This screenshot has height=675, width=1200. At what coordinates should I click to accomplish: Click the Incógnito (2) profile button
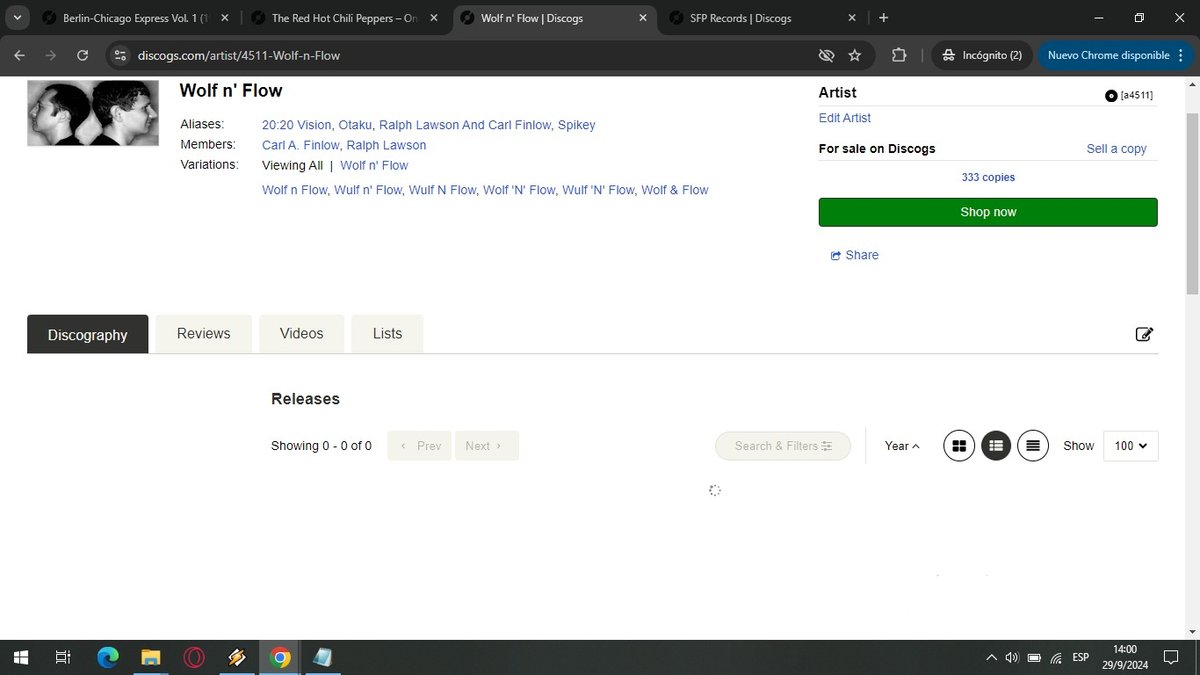pyautogui.click(x=981, y=55)
